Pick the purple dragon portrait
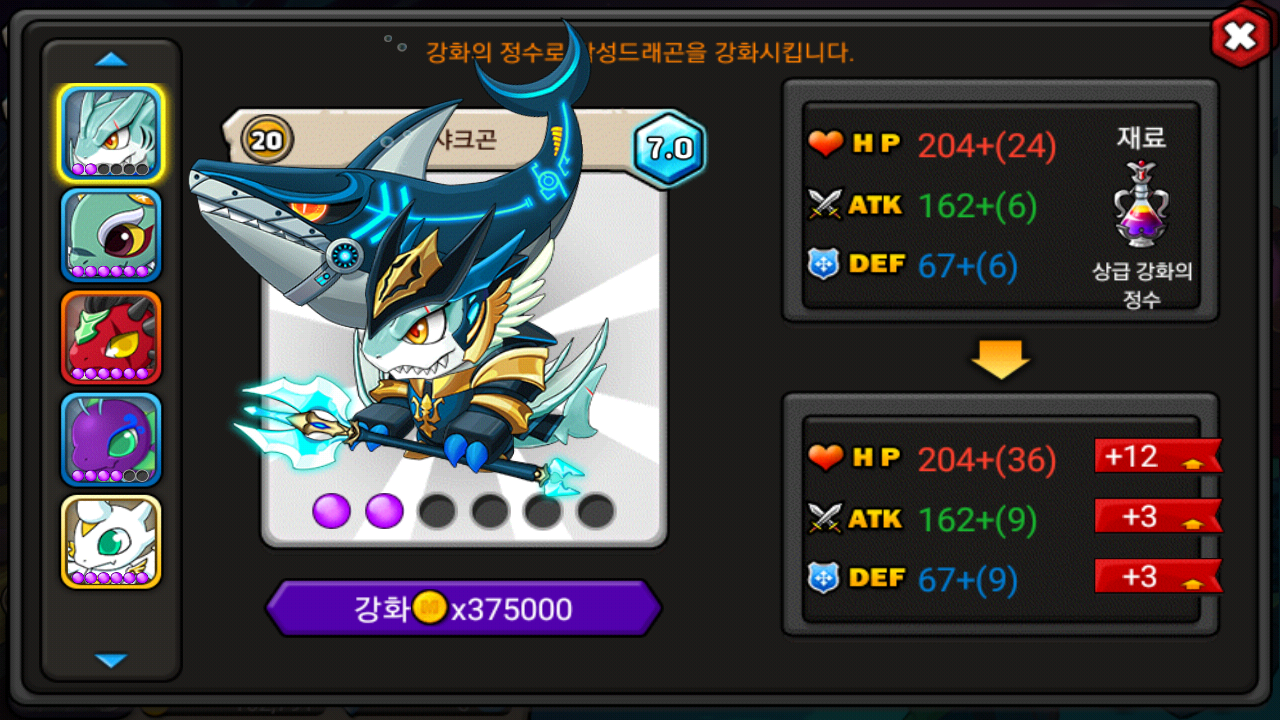Image resolution: width=1280 pixels, height=720 pixels. point(110,439)
